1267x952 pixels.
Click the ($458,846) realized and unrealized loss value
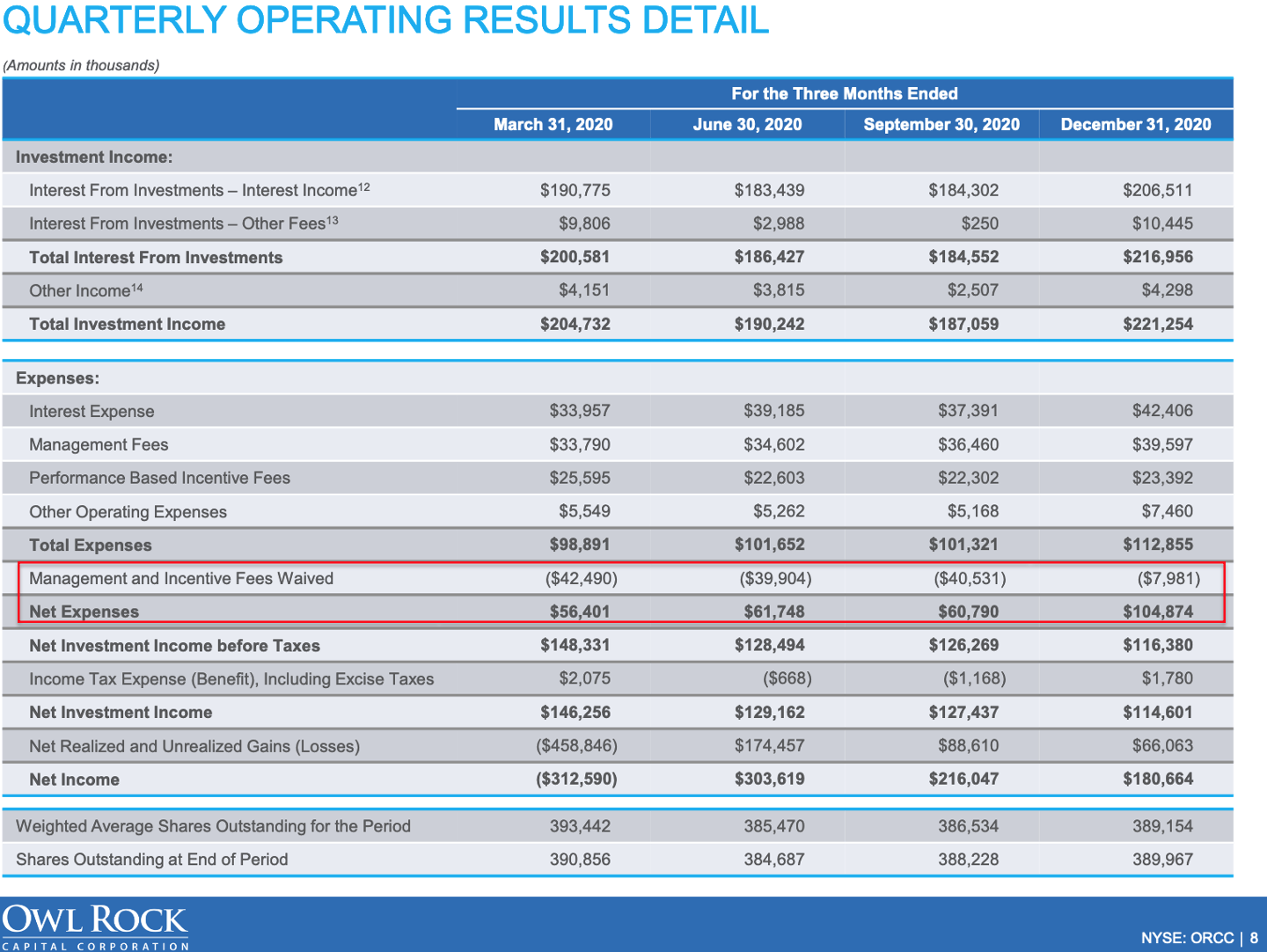pyautogui.click(x=577, y=746)
